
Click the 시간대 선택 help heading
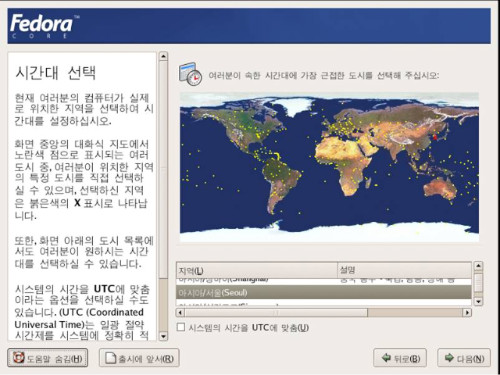click(x=56, y=72)
